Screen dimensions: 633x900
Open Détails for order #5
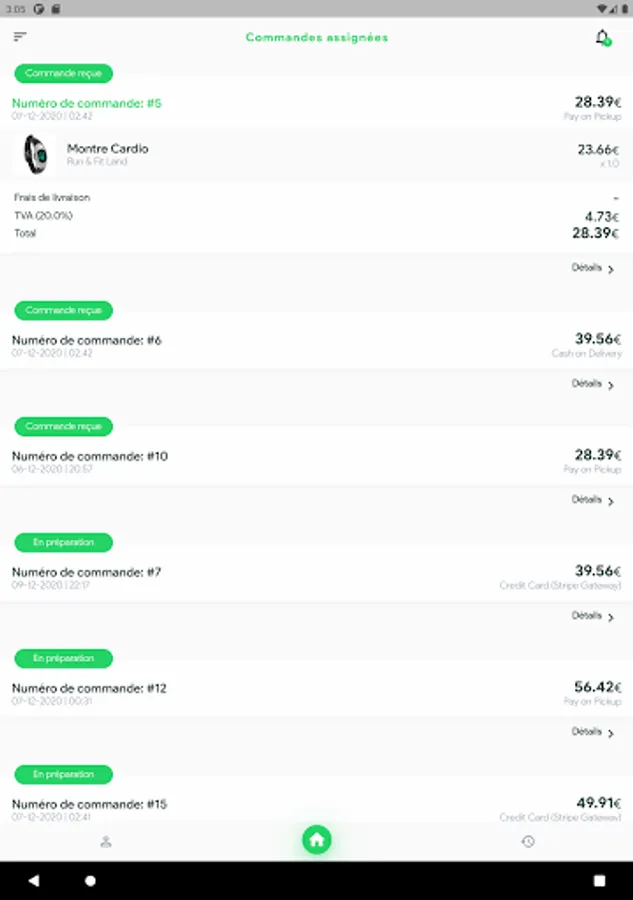point(593,268)
